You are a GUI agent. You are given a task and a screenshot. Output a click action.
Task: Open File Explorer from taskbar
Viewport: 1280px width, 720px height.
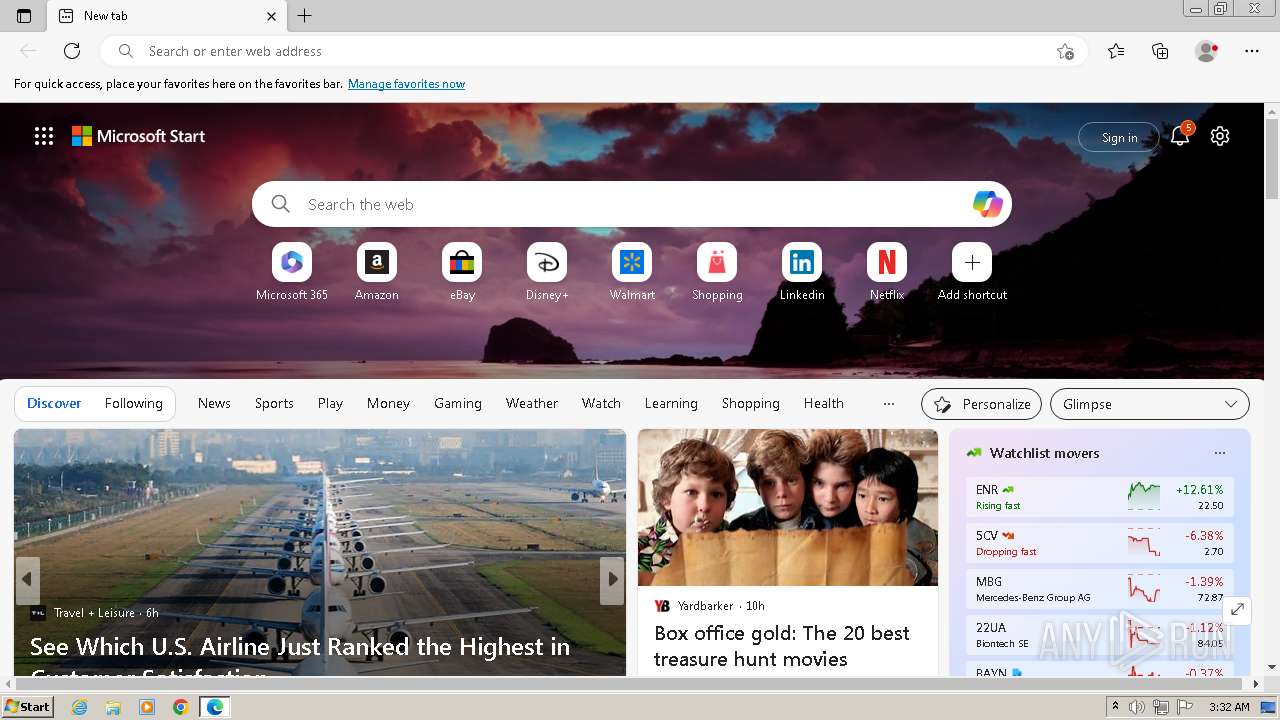click(x=113, y=707)
